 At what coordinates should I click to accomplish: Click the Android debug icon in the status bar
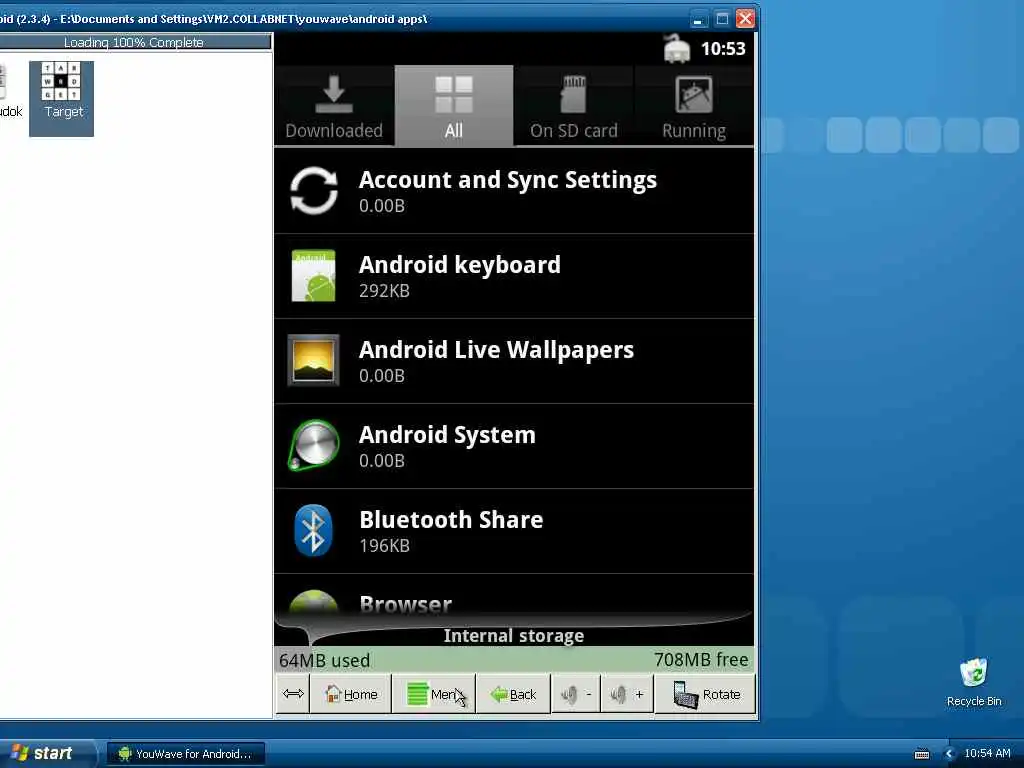tap(677, 48)
